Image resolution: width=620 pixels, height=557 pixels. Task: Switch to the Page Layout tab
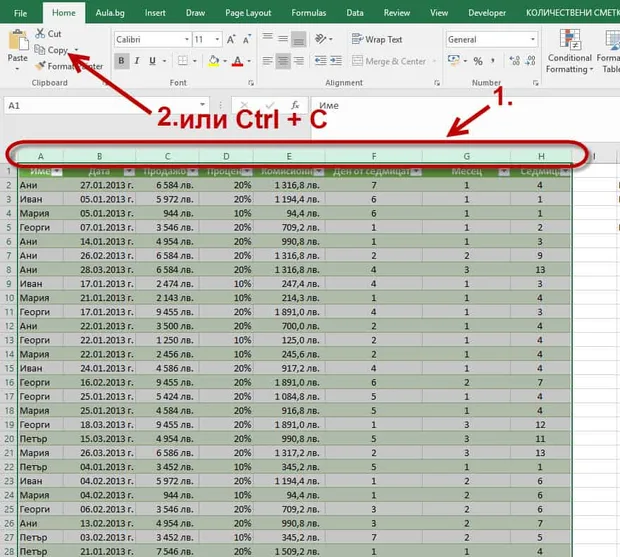[x=248, y=13]
